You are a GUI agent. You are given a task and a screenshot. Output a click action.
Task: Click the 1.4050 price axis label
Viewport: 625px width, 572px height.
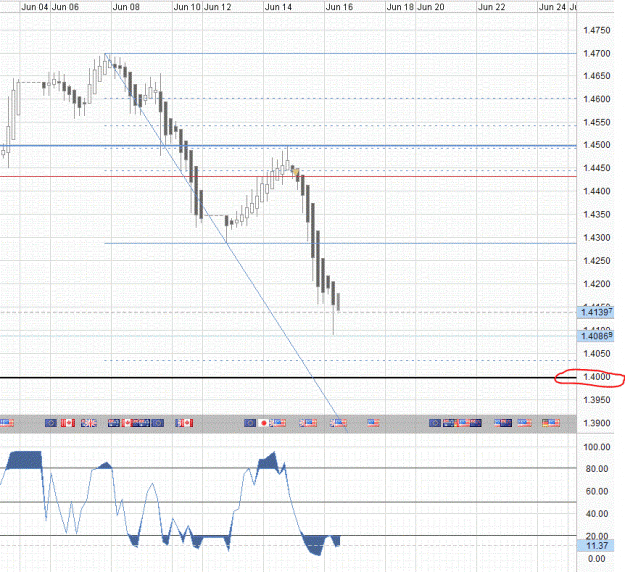[x=597, y=354]
